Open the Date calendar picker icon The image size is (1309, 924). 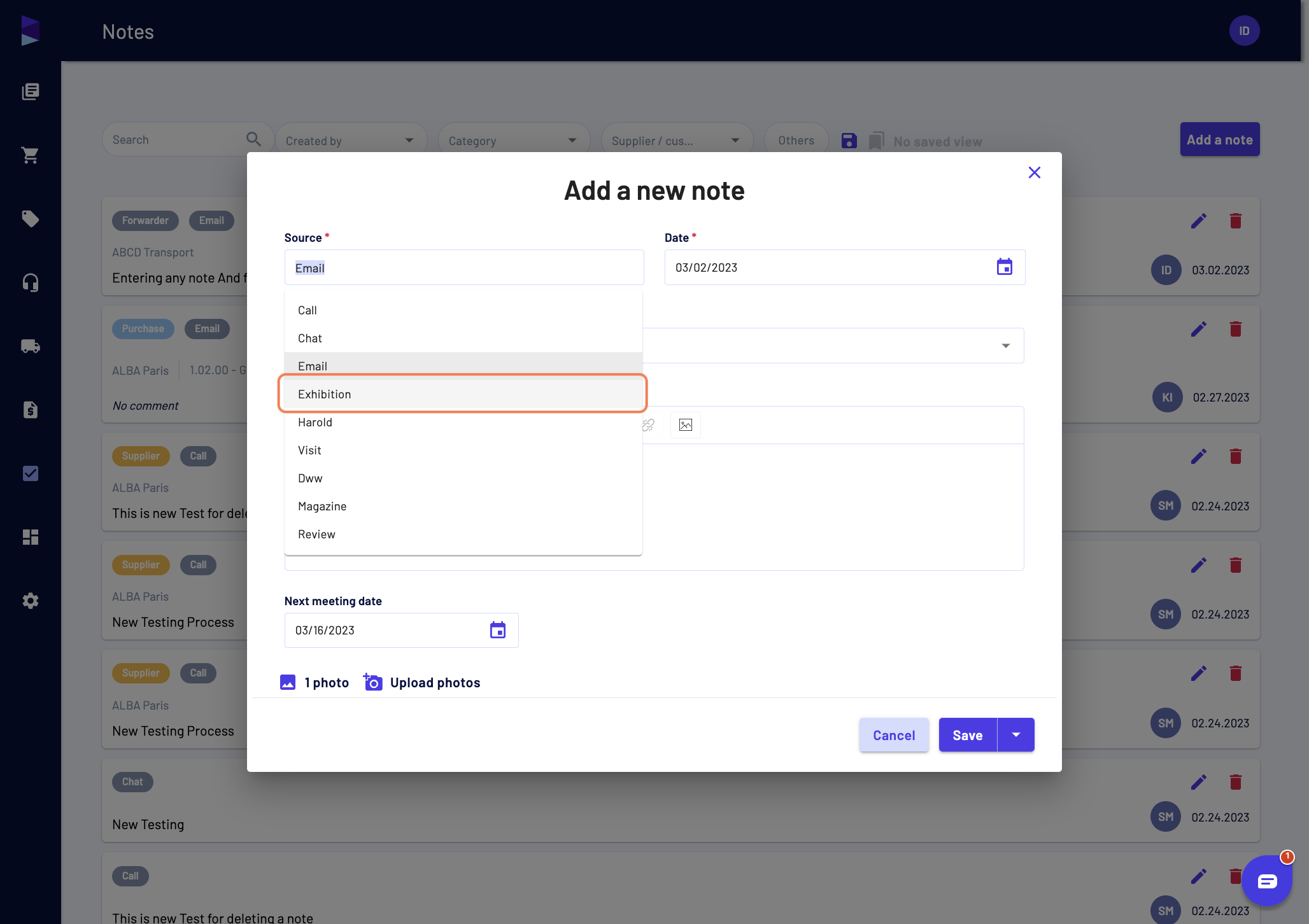point(1005,267)
